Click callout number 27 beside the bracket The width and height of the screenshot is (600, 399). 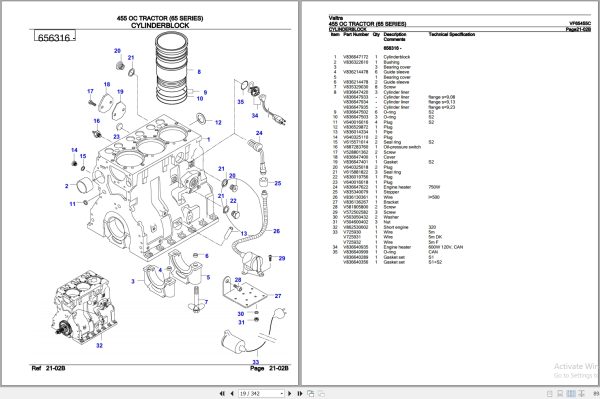coord(278,296)
